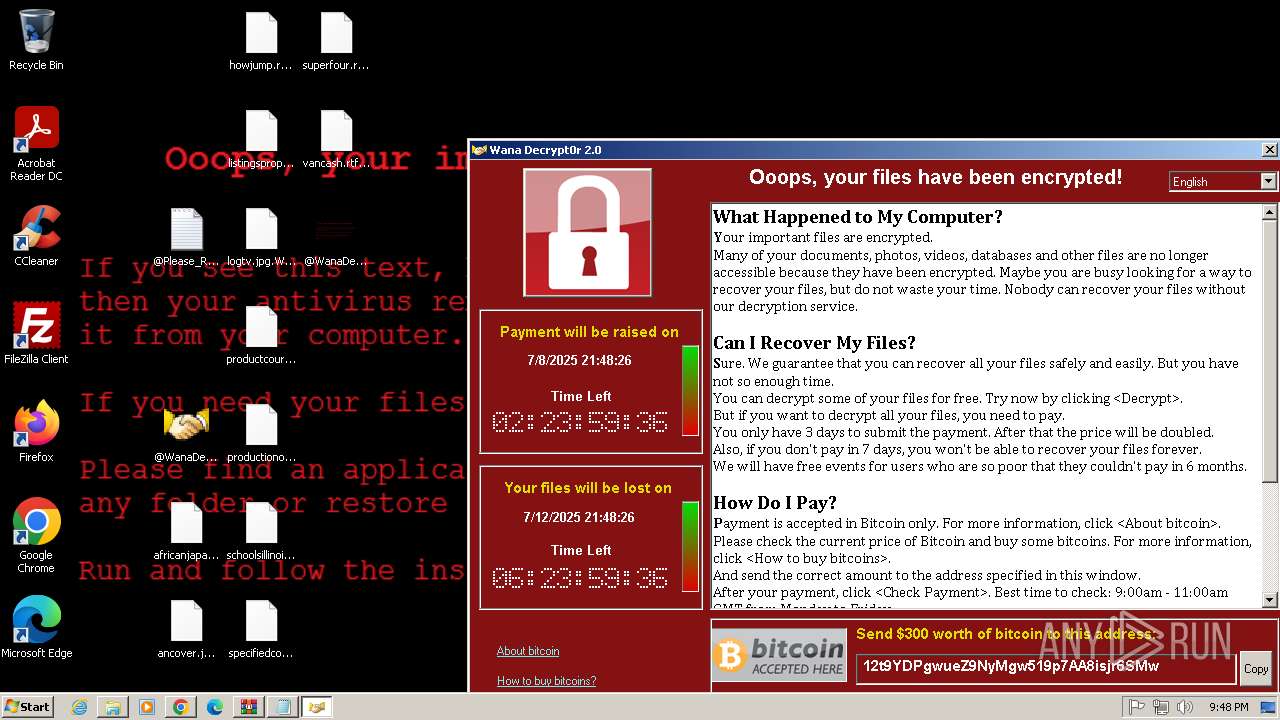Click the 9:48 PM tray clock

click(x=1228, y=707)
